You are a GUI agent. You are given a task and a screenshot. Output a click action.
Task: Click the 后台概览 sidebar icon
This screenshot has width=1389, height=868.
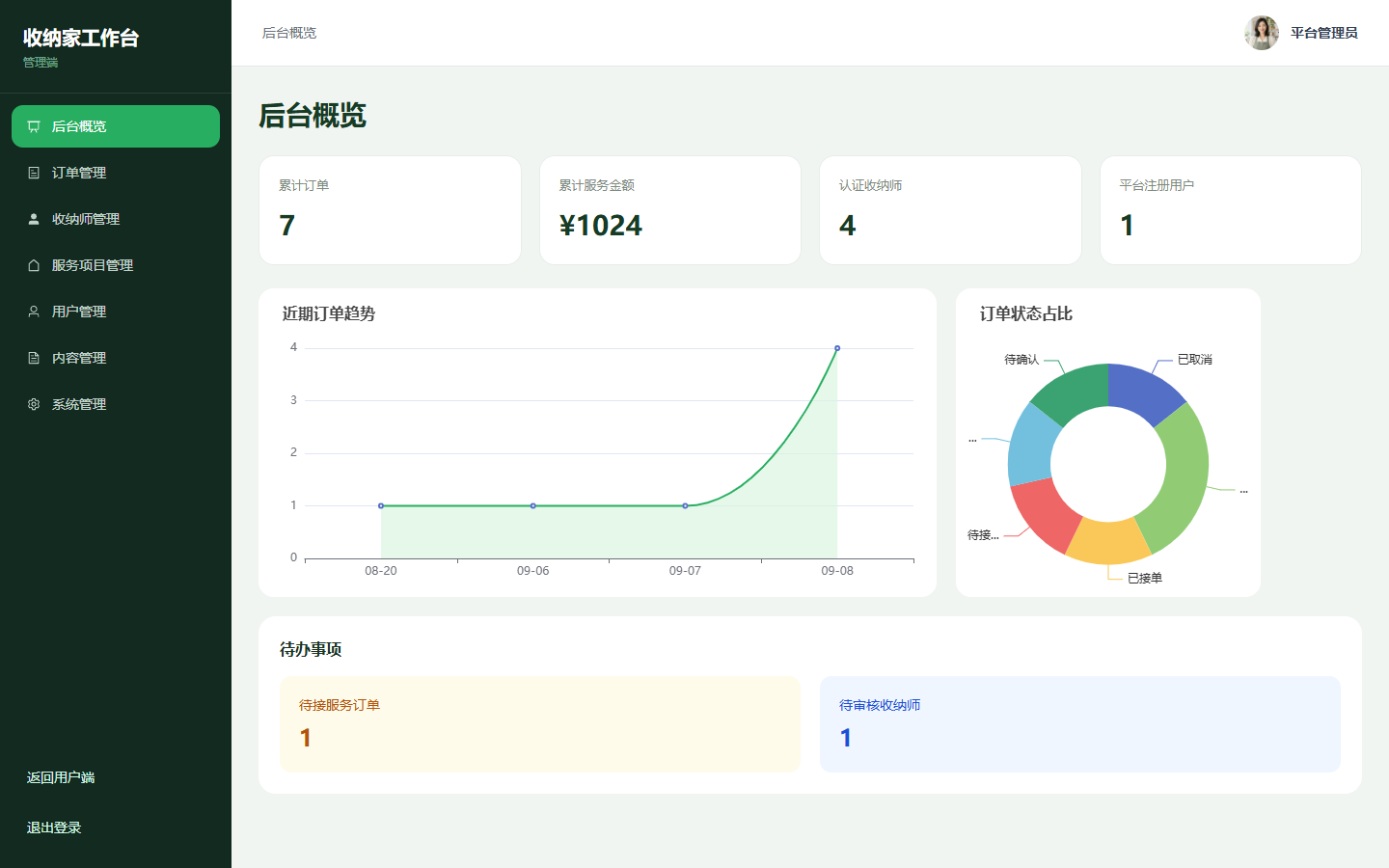(34, 126)
